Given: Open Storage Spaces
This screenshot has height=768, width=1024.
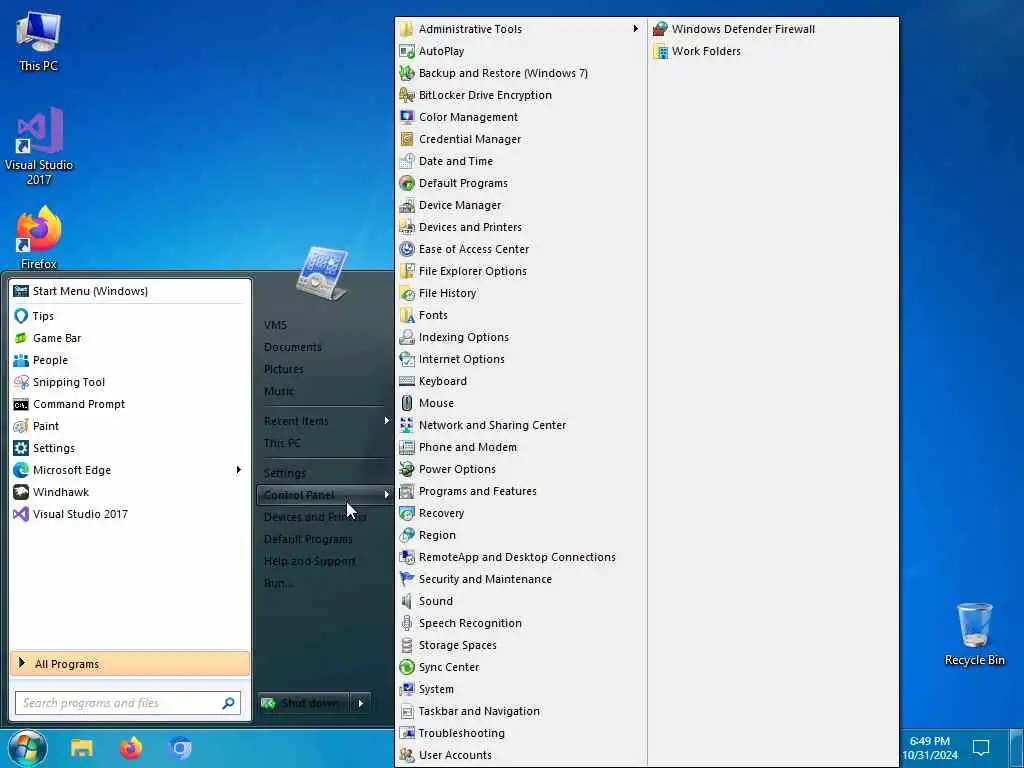Looking at the screenshot, I should (520, 645).
